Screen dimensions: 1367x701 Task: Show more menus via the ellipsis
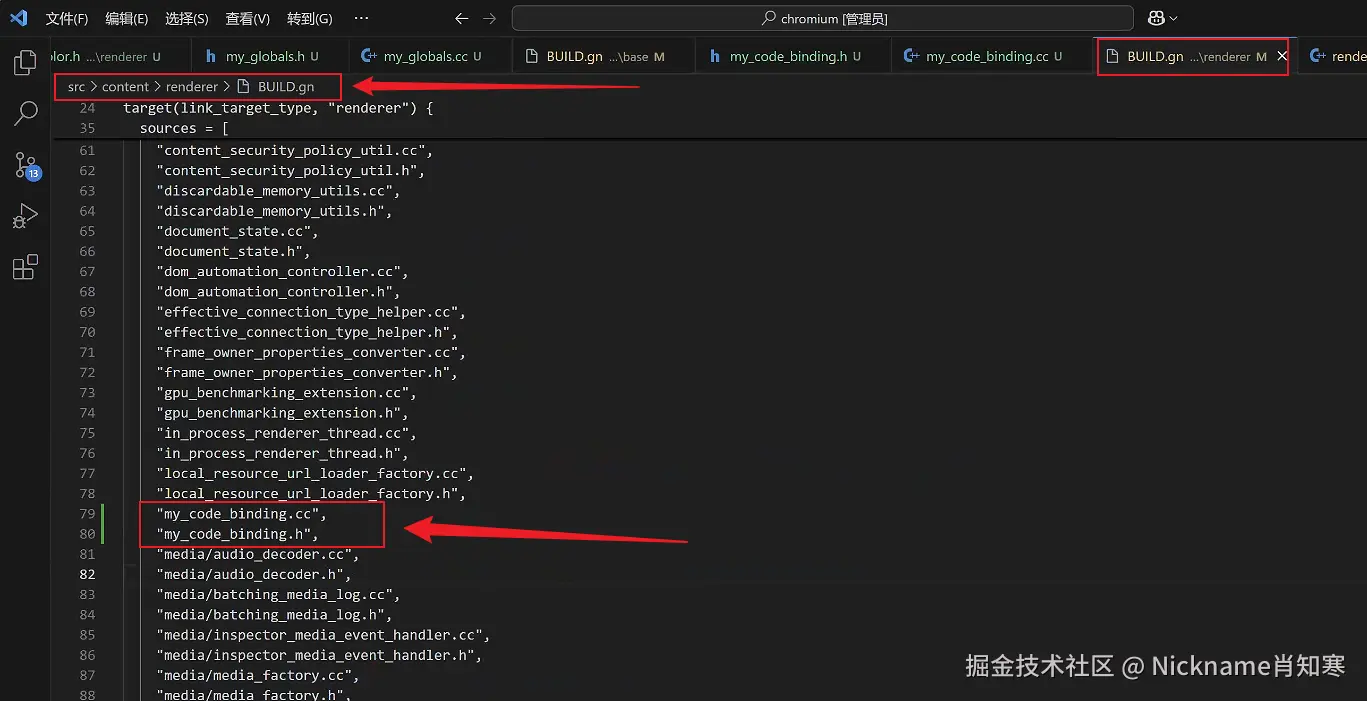pos(361,18)
